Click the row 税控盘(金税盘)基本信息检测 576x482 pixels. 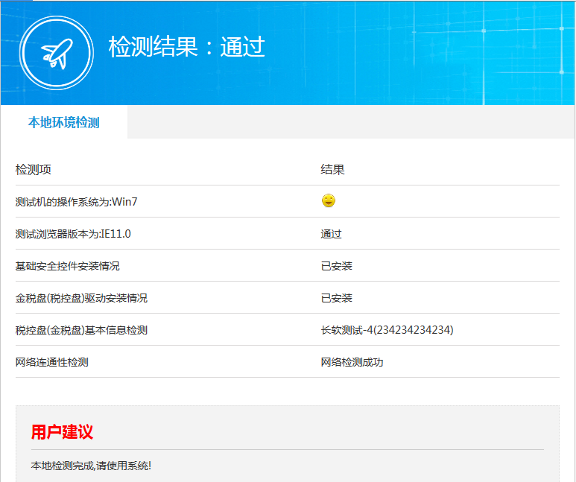(x=288, y=330)
